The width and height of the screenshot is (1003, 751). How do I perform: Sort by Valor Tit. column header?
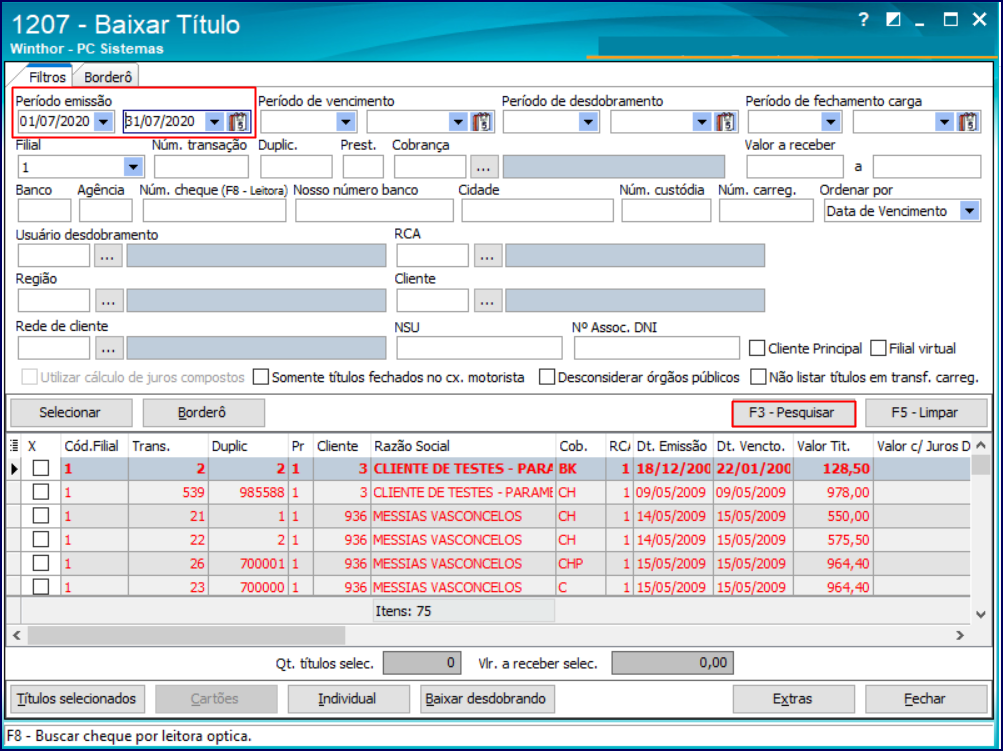(x=833, y=446)
